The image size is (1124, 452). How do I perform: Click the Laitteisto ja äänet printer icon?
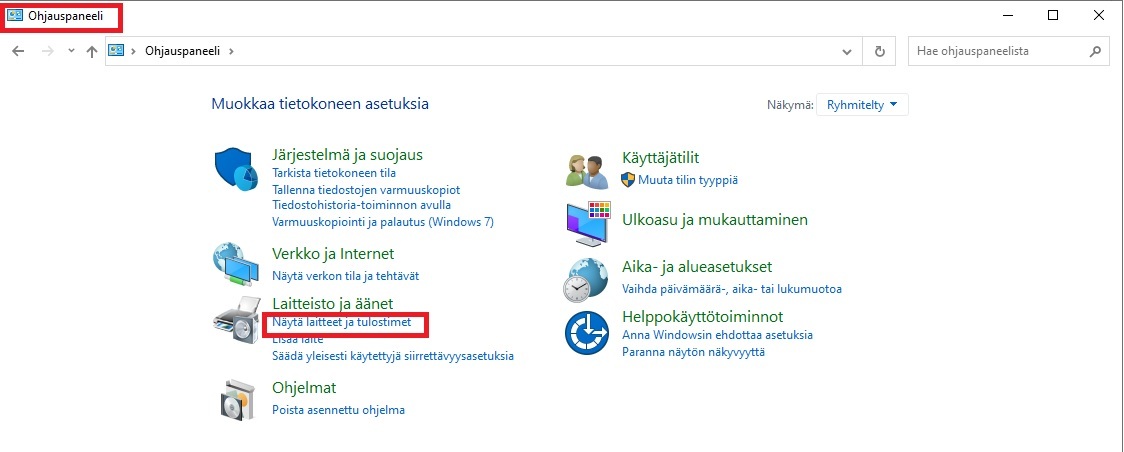[237, 319]
